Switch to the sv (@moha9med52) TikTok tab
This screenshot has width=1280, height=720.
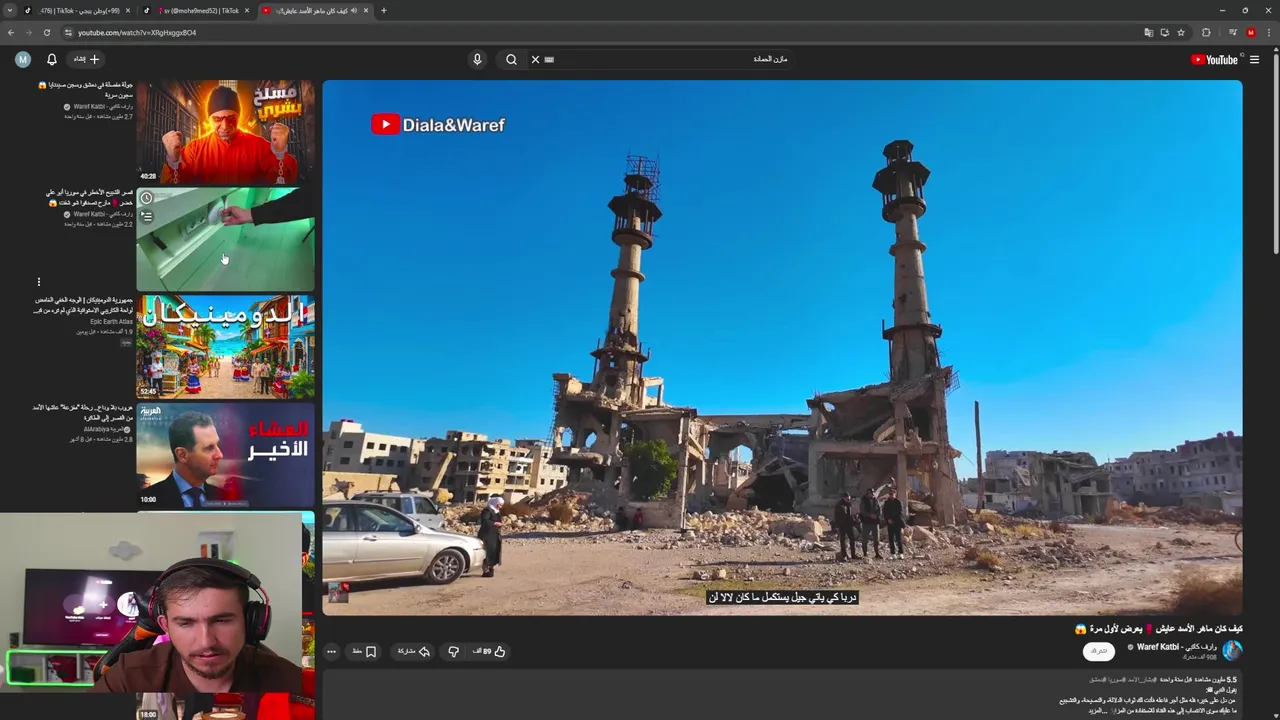click(195, 10)
